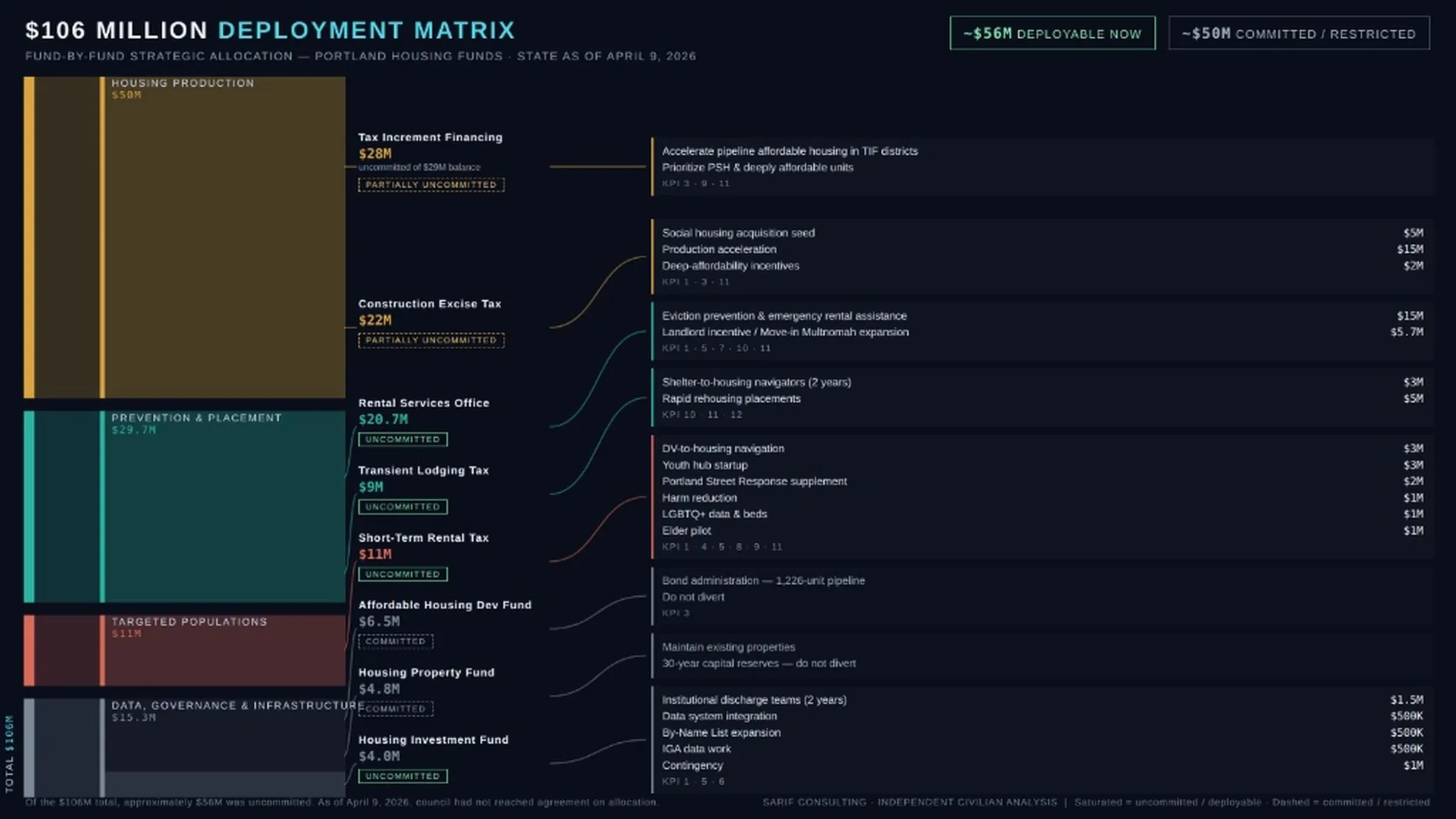The height and width of the screenshot is (819, 1456).
Task: Click the Housing Investment Fund label
Action: pyautogui.click(x=434, y=740)
